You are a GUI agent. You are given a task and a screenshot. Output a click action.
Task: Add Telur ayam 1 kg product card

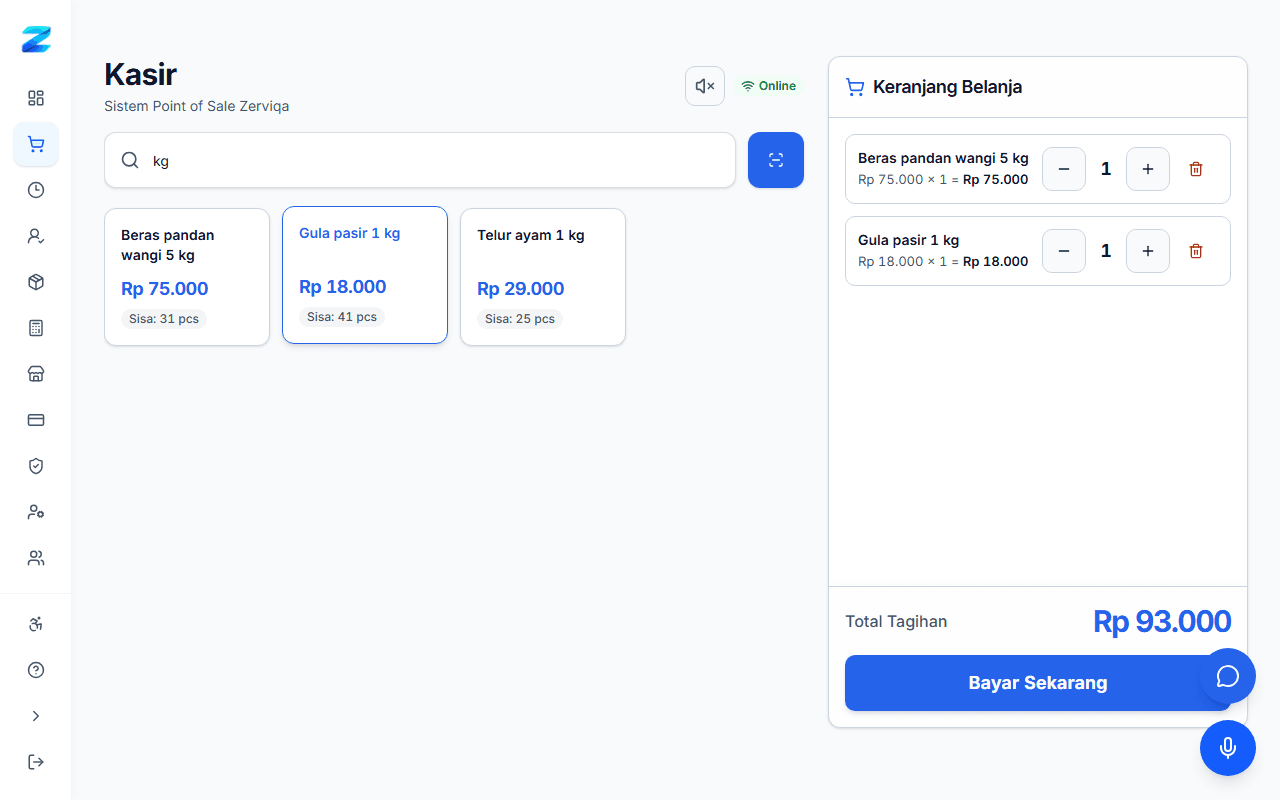point(543,277)
